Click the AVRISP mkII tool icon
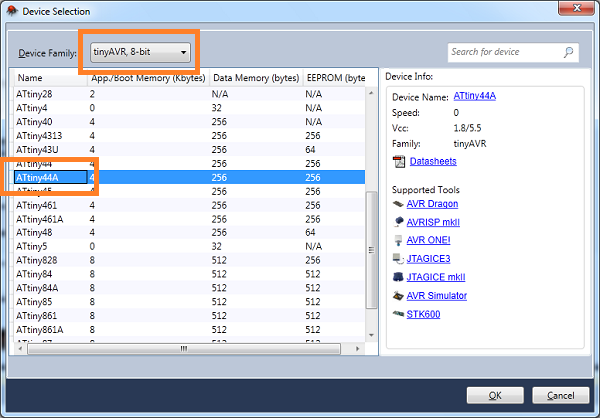Image resolution: width=600 pixels, height=418 pixels. tap(398, 222)
